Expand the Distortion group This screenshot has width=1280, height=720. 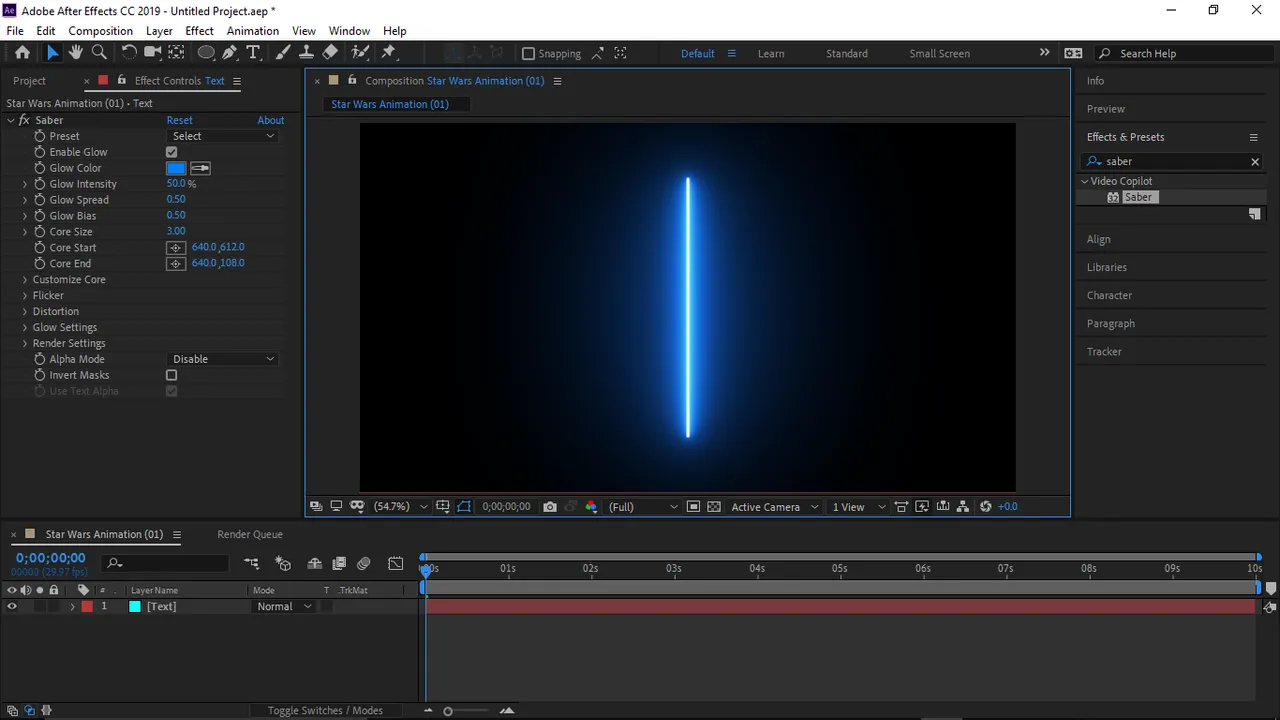[x=25, y=312]
